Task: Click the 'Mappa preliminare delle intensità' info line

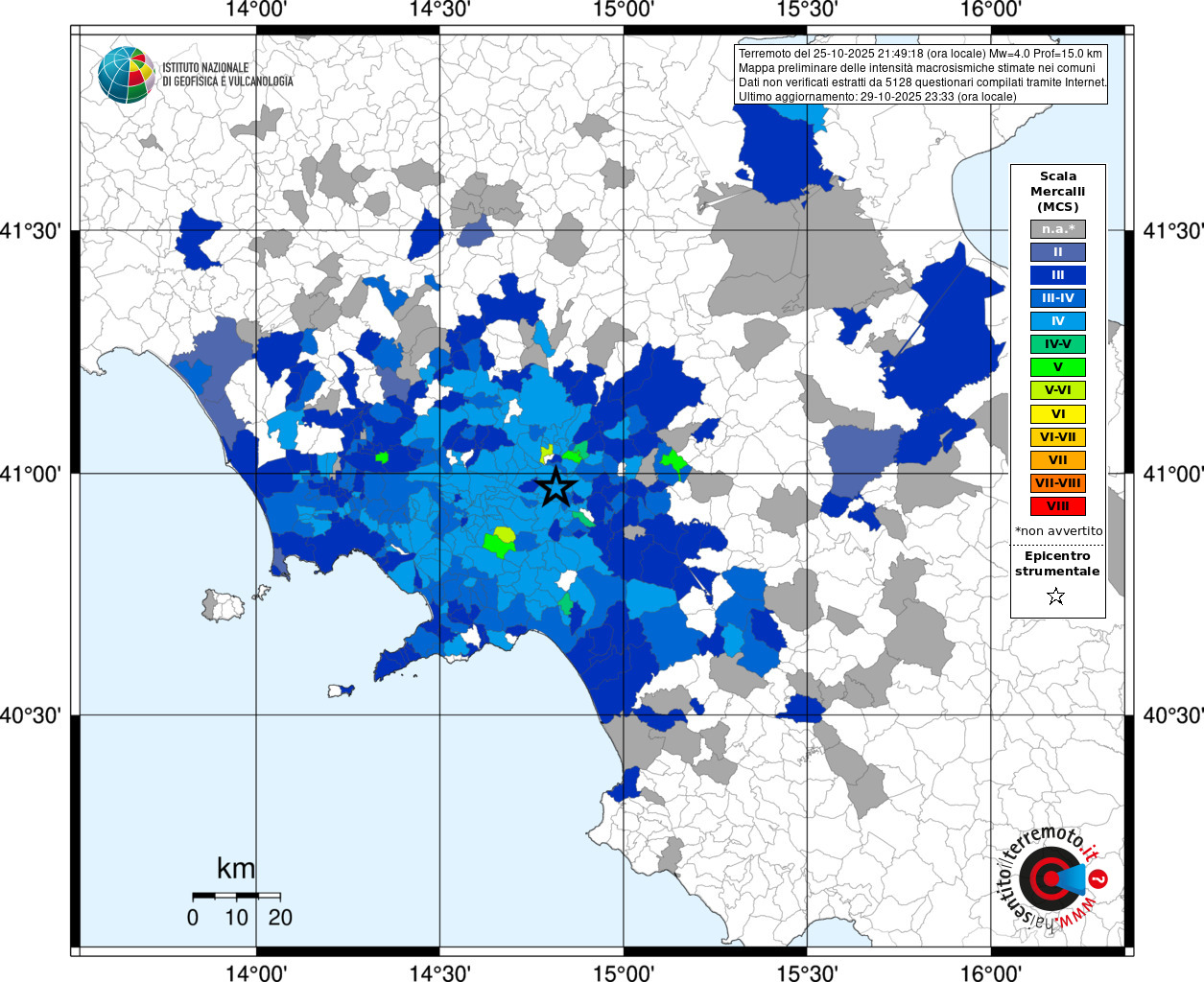Action: point(916,68)
